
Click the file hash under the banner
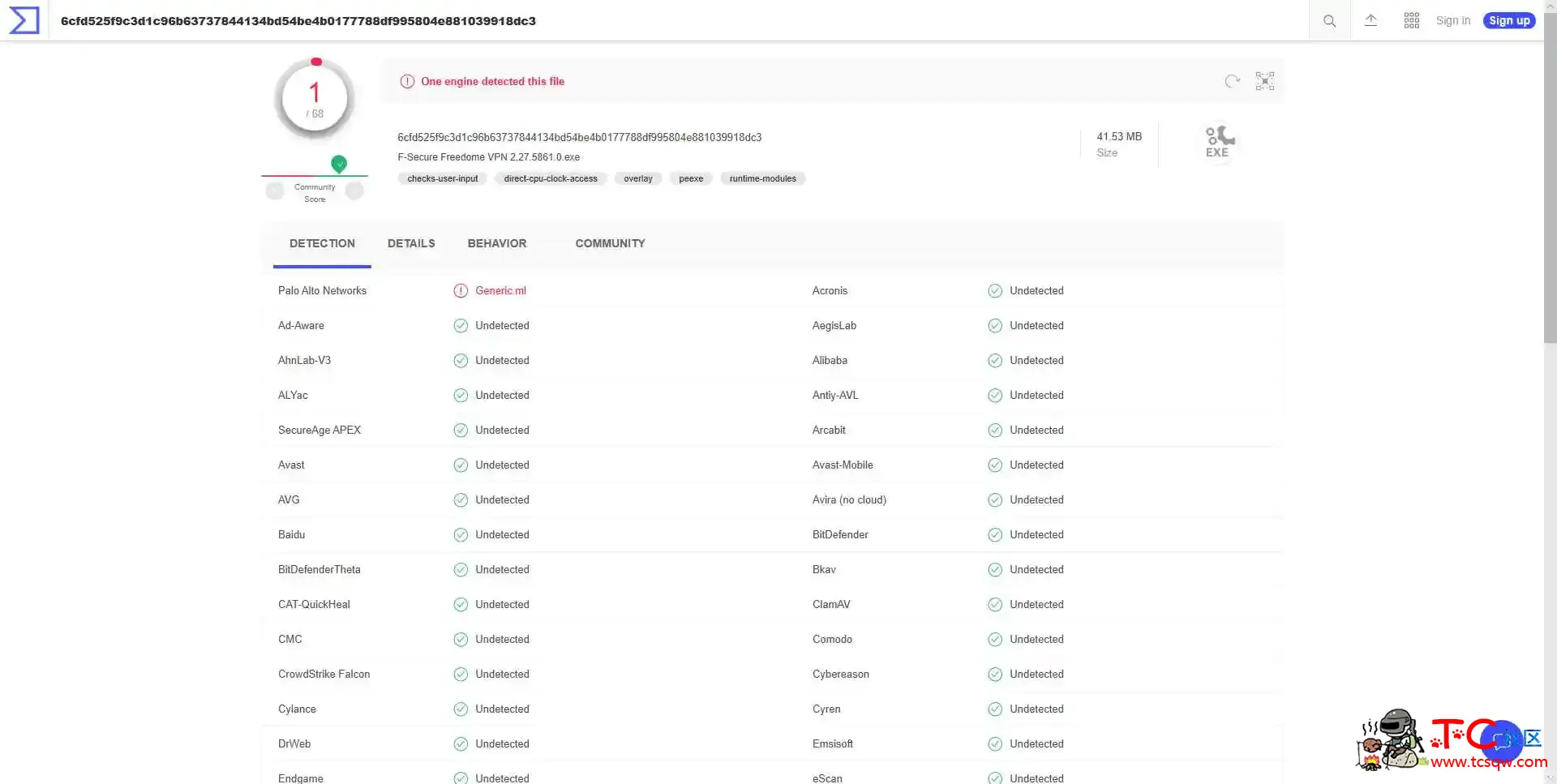point(579,138)
